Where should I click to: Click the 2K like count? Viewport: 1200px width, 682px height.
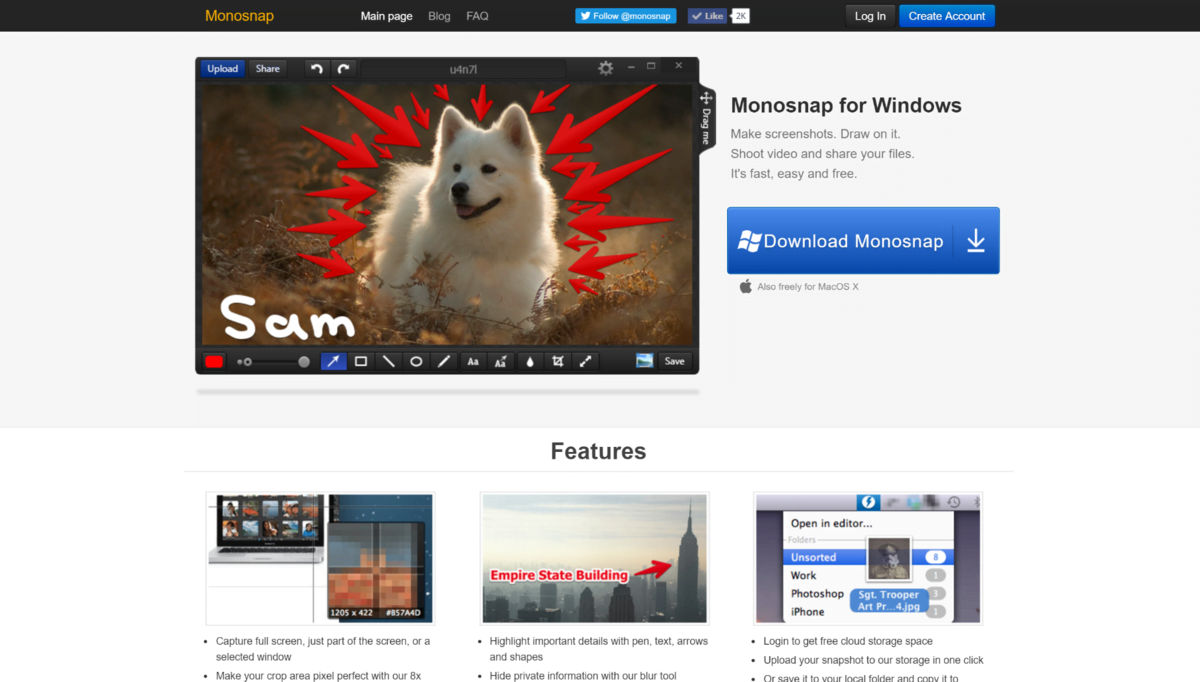[x=740, y=16]
